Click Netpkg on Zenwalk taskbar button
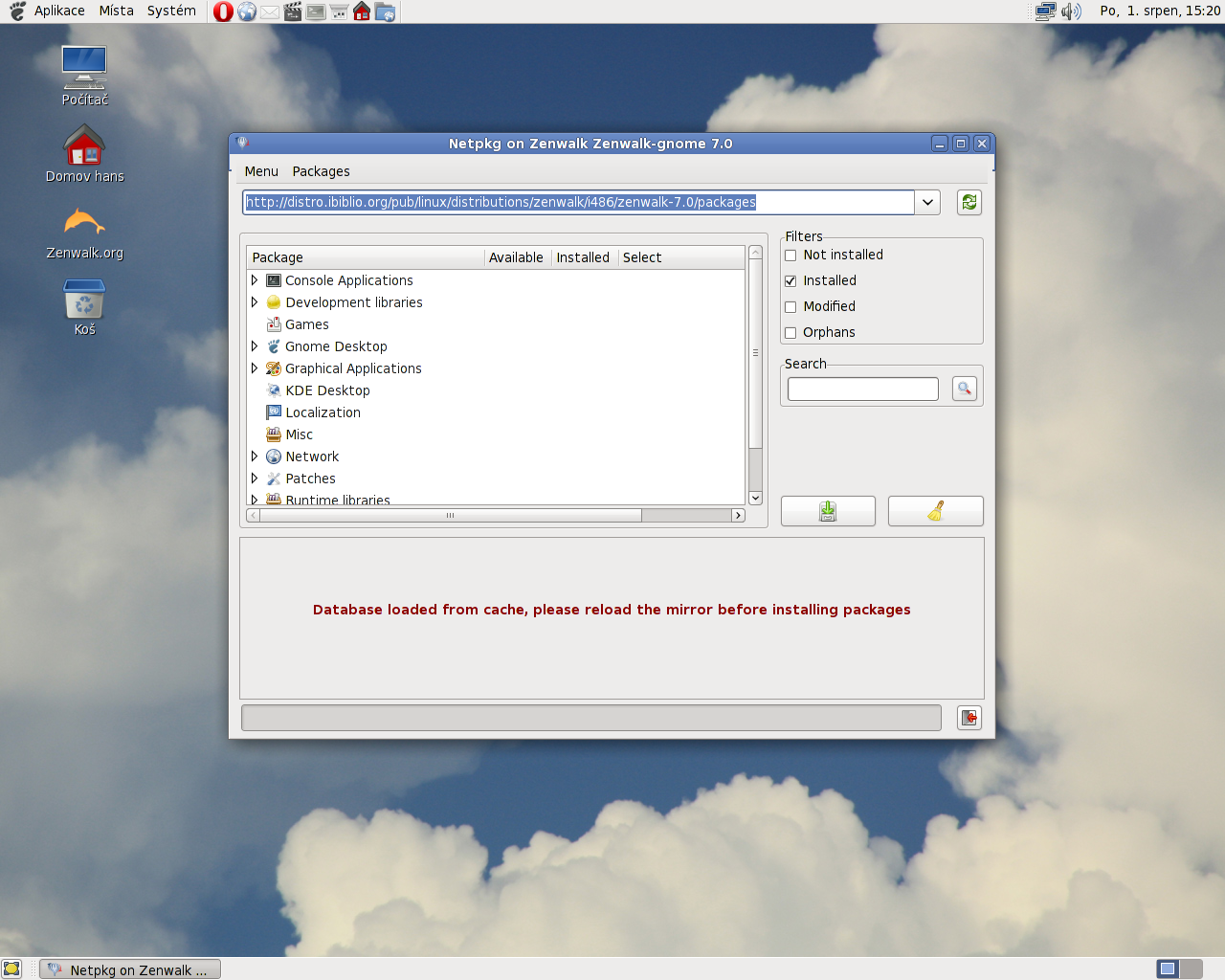The image size is (1225, 980). point(130,969)
